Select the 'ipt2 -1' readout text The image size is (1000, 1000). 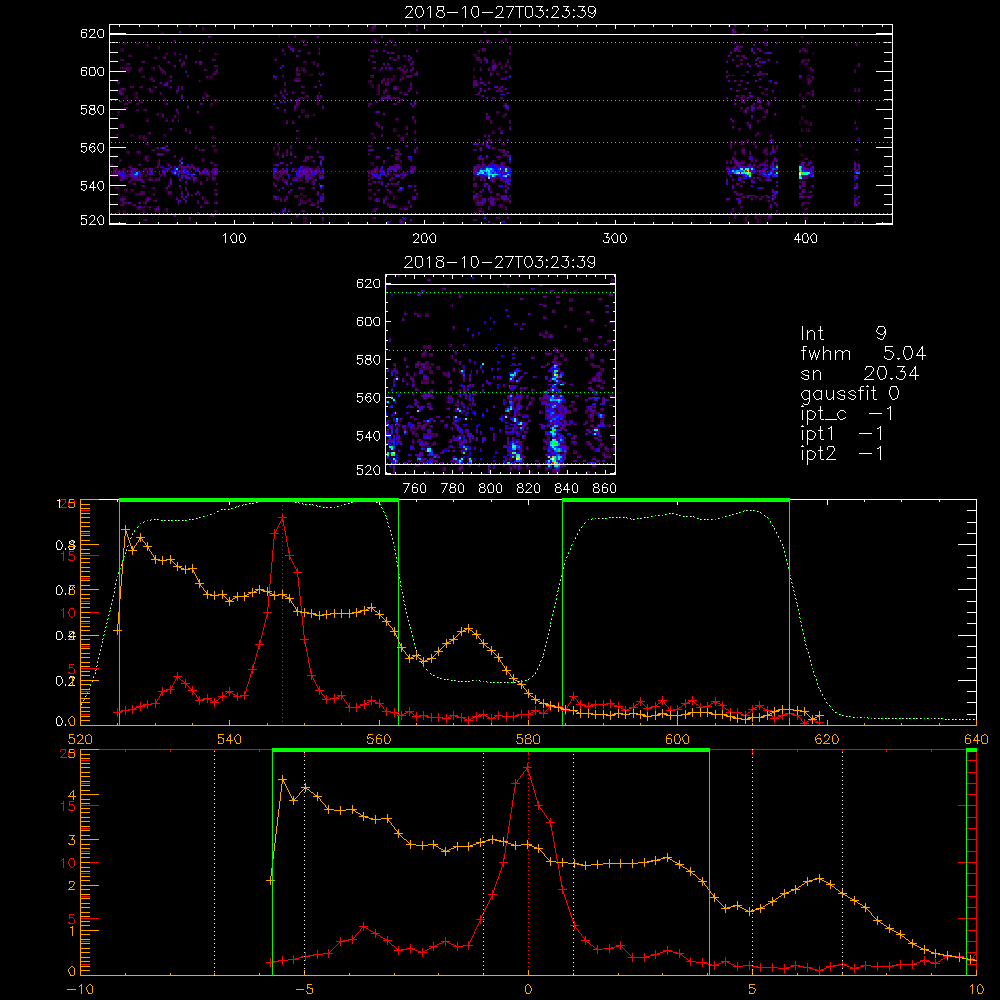pyautogui.click(x=842, y=453)
